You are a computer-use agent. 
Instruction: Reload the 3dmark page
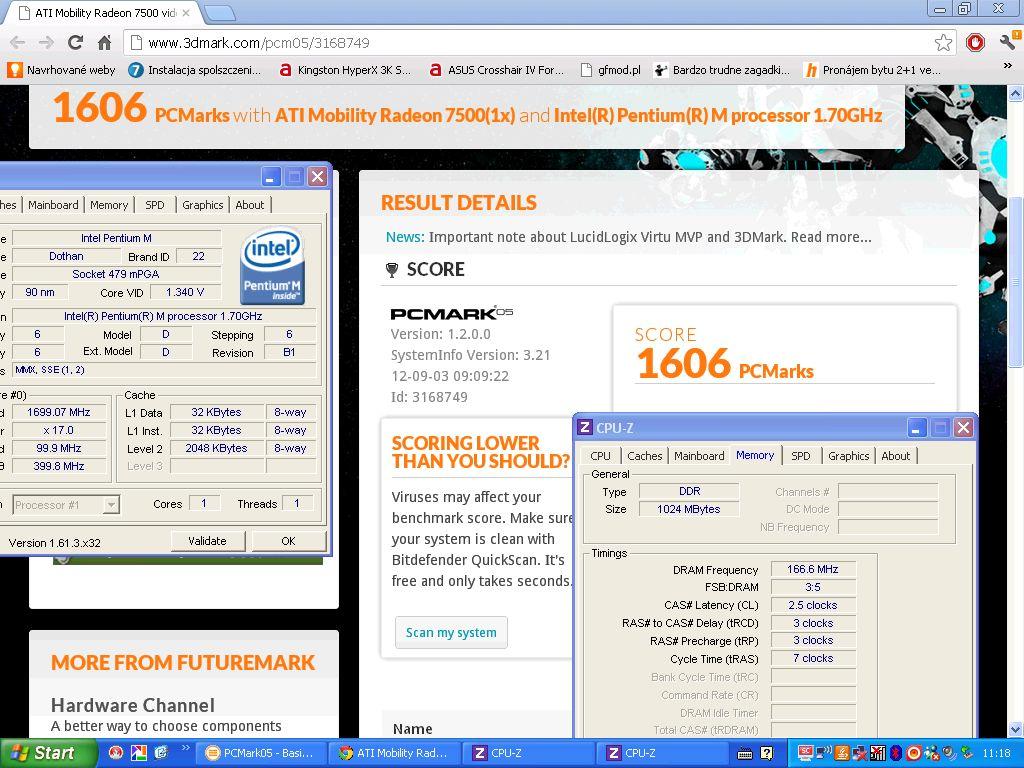click(75, 43)
